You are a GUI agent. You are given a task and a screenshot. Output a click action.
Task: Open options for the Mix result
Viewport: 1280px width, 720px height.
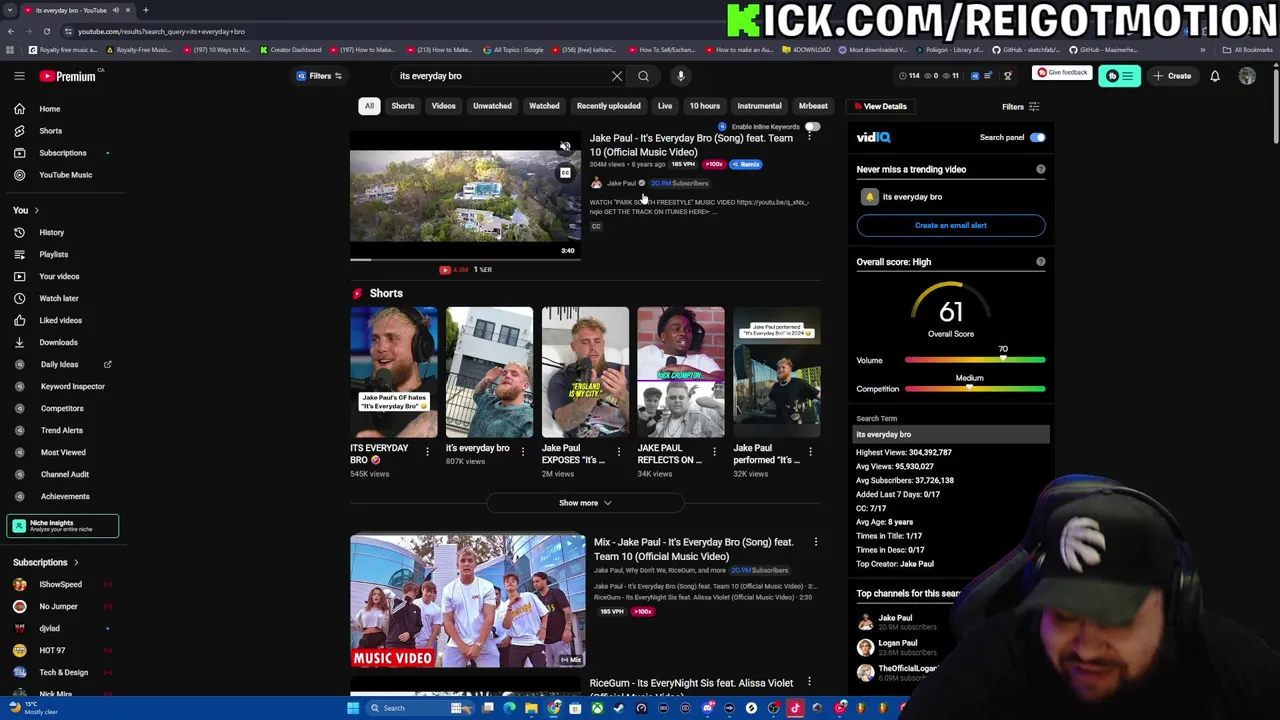pos(815,542)
